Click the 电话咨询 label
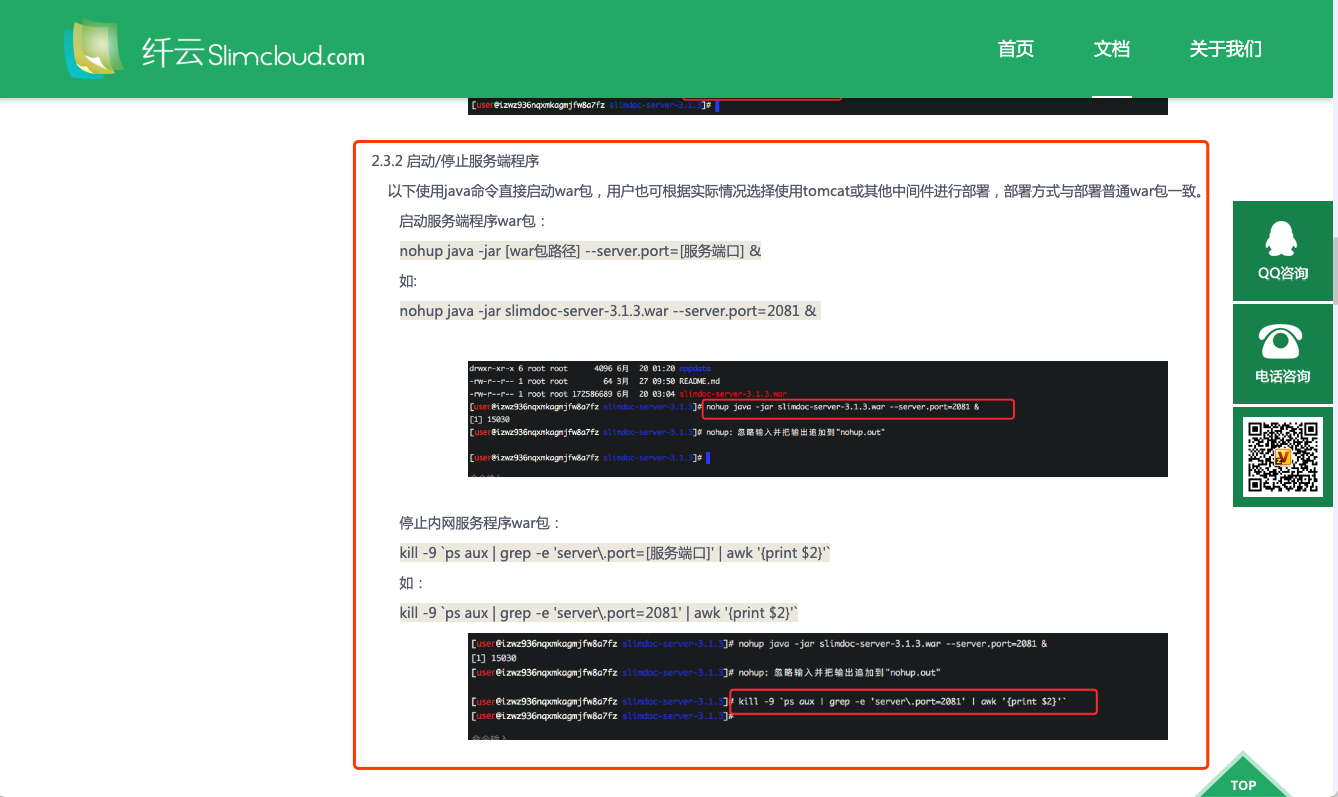1338x797 pixels. [1283, 376]
